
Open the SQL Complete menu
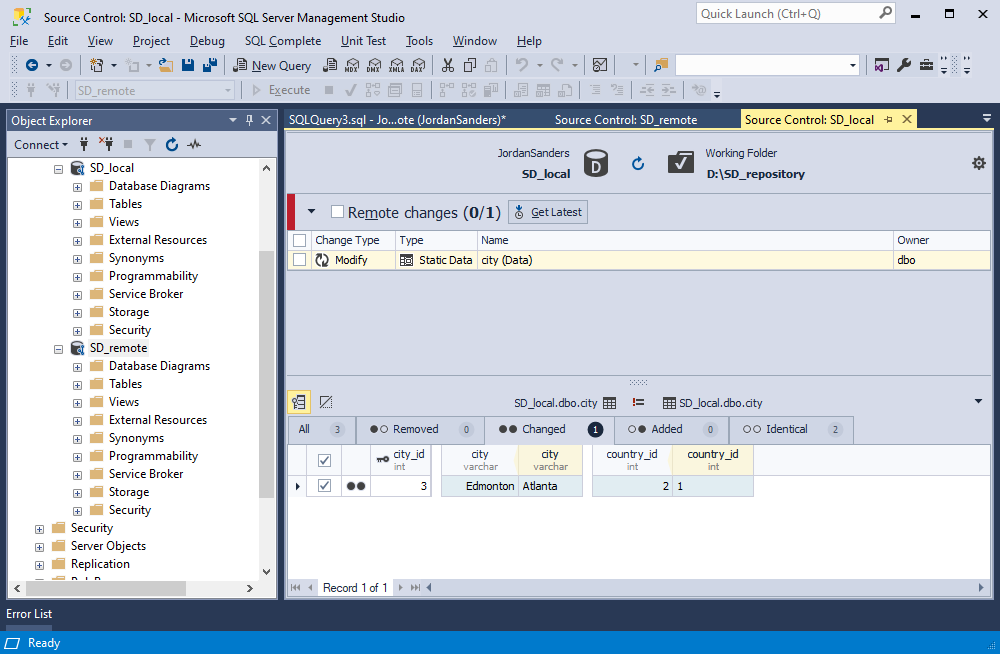coord(283,41)
